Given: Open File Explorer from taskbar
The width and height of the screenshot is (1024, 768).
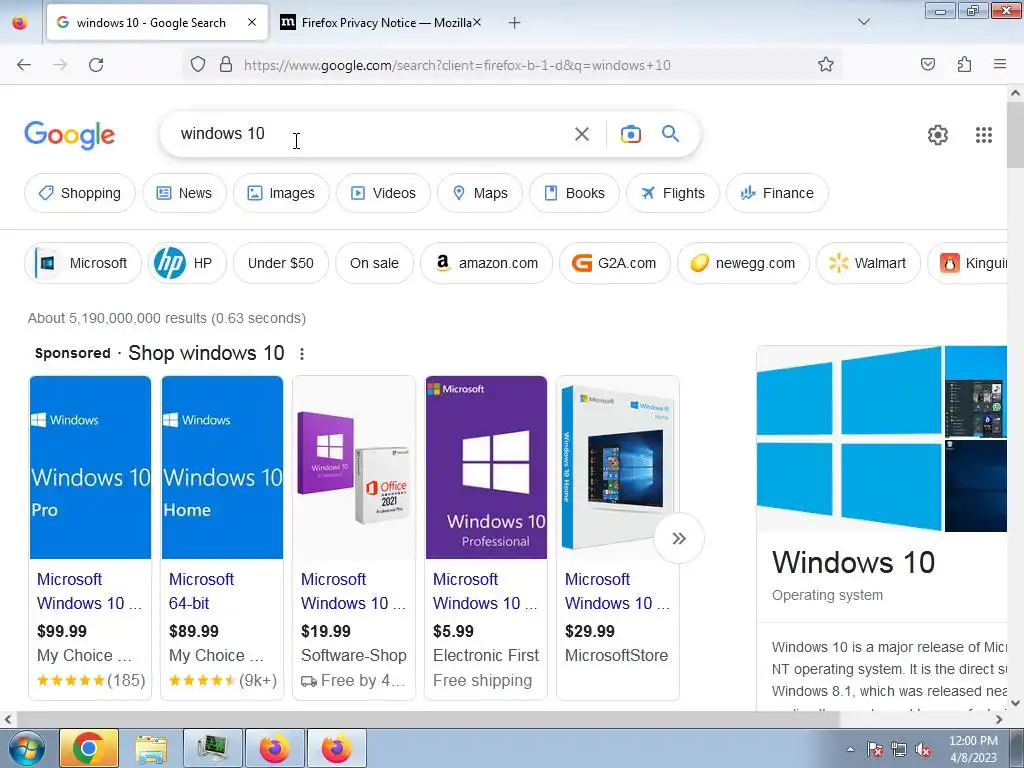Looking at the screenshot, I should point(151,748).
